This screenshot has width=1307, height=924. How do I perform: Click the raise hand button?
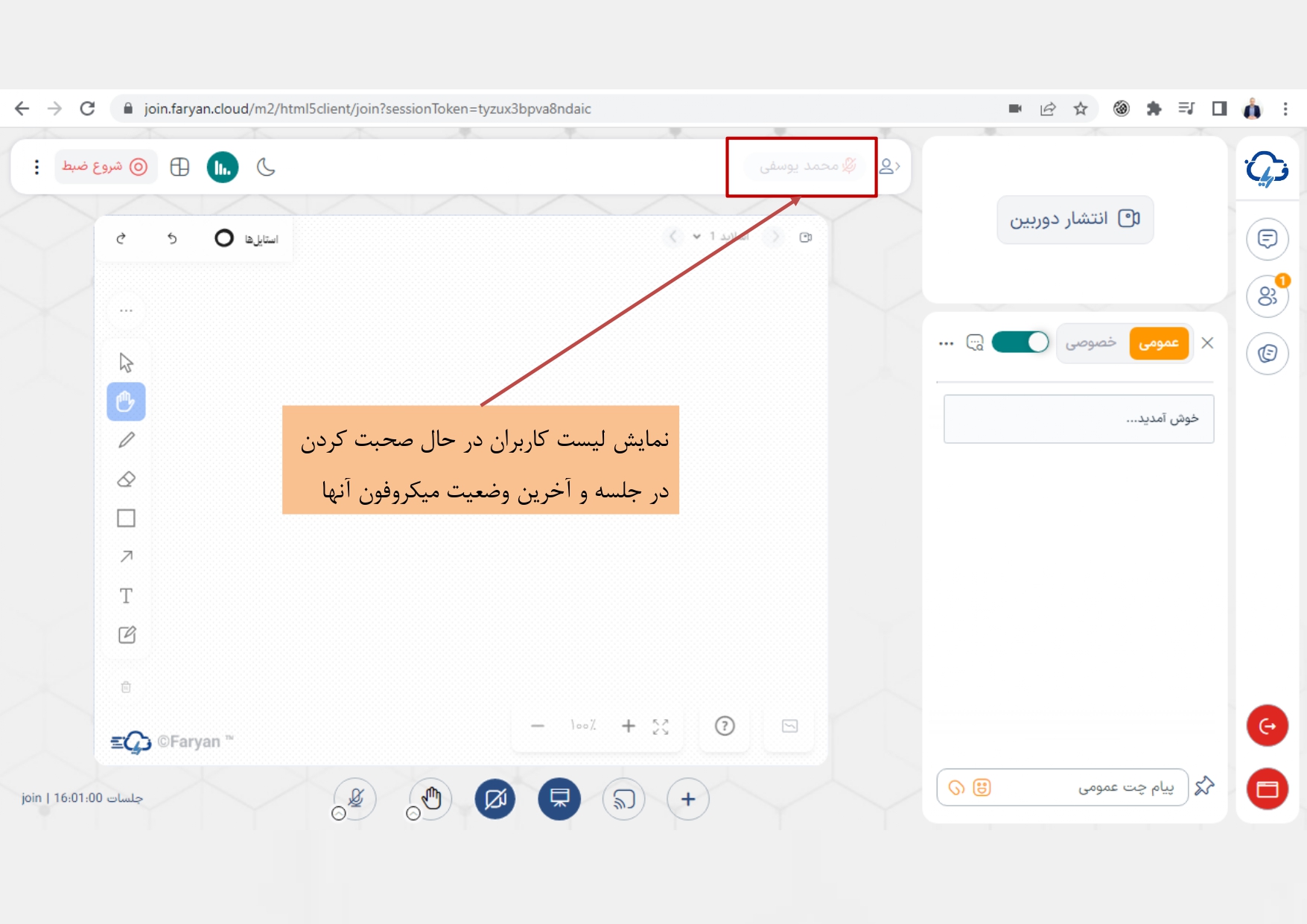coord(431,799)
